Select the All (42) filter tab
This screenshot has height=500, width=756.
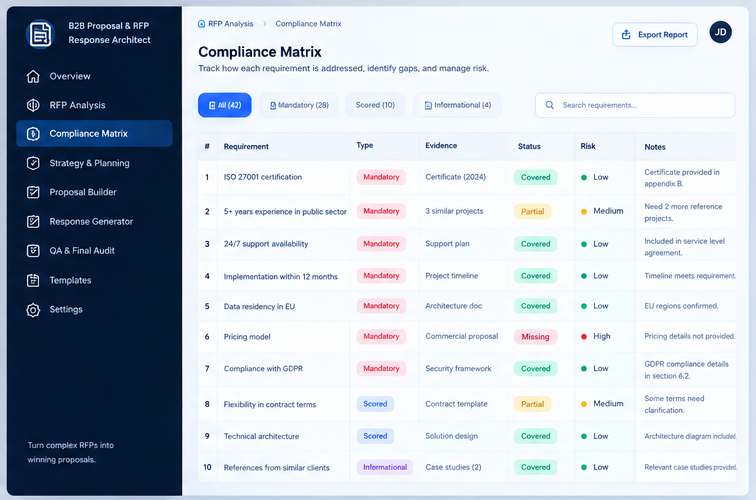[x=225, y=105]
